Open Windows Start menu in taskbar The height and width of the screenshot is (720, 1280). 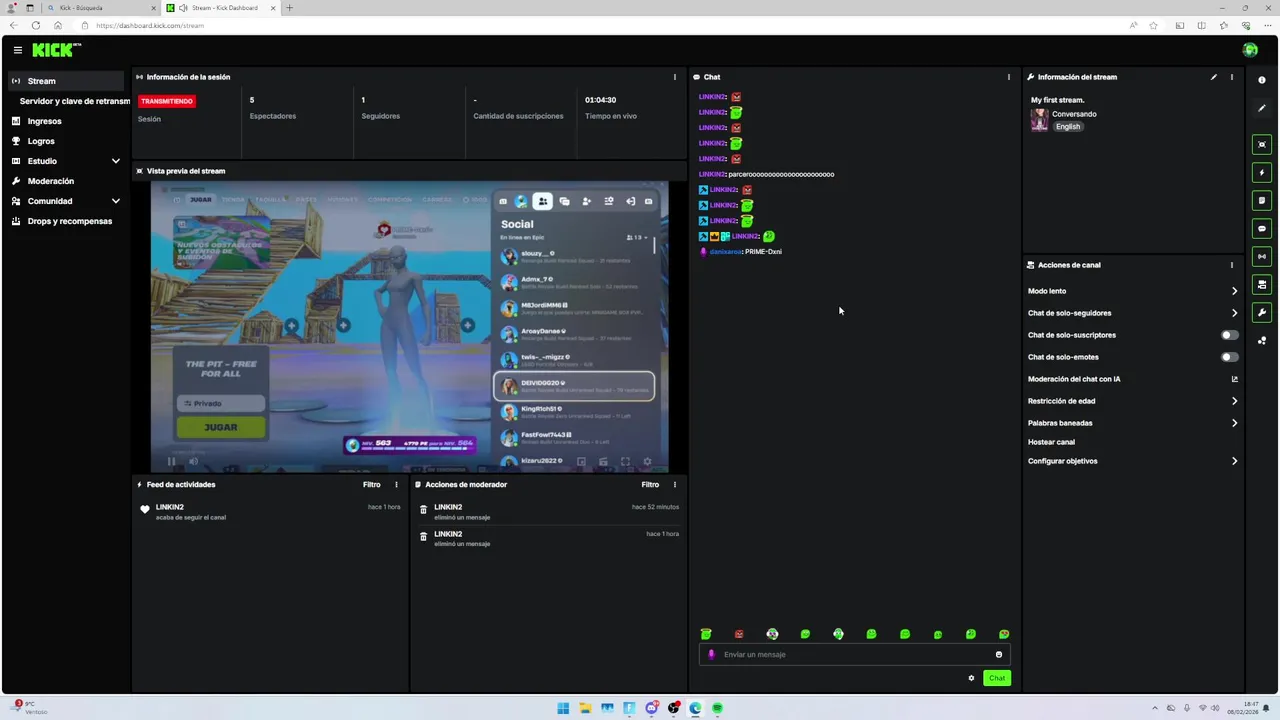coord(563,708)
